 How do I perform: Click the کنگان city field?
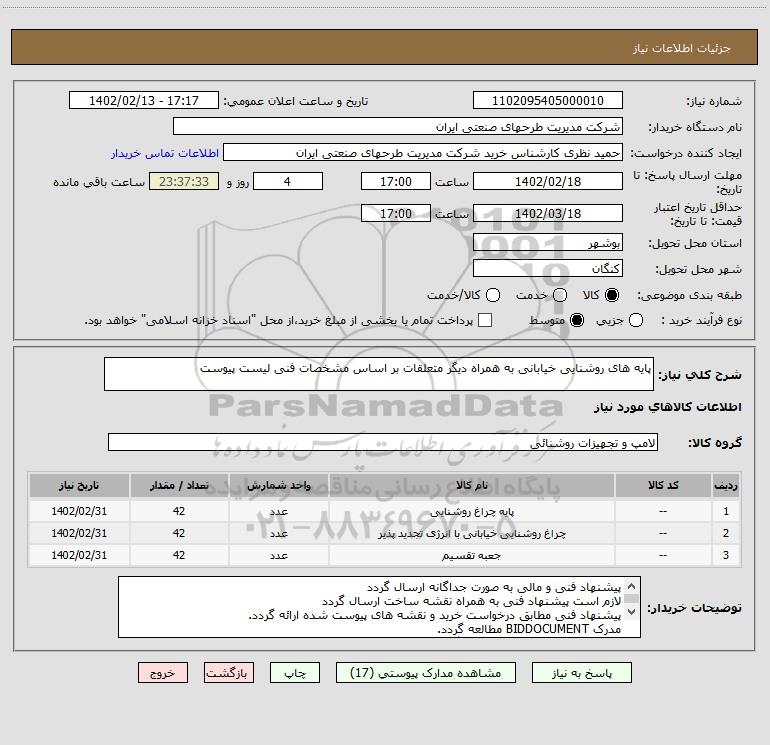click(x=548, y=269)
